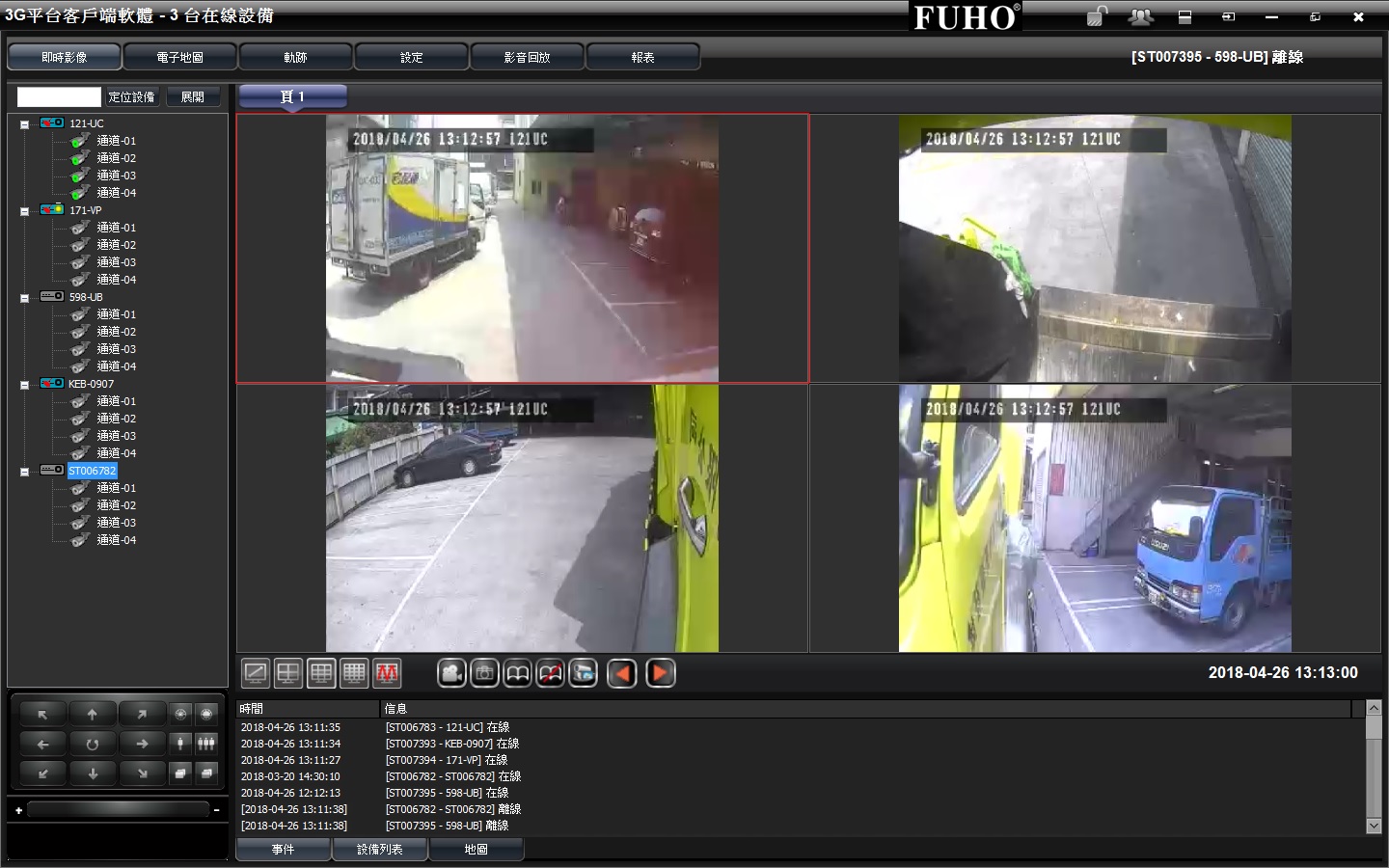Screen dimensions: 1389x868
Task: Click the left stacked-folders PTZ icon
Action: [x=180, y=773]
